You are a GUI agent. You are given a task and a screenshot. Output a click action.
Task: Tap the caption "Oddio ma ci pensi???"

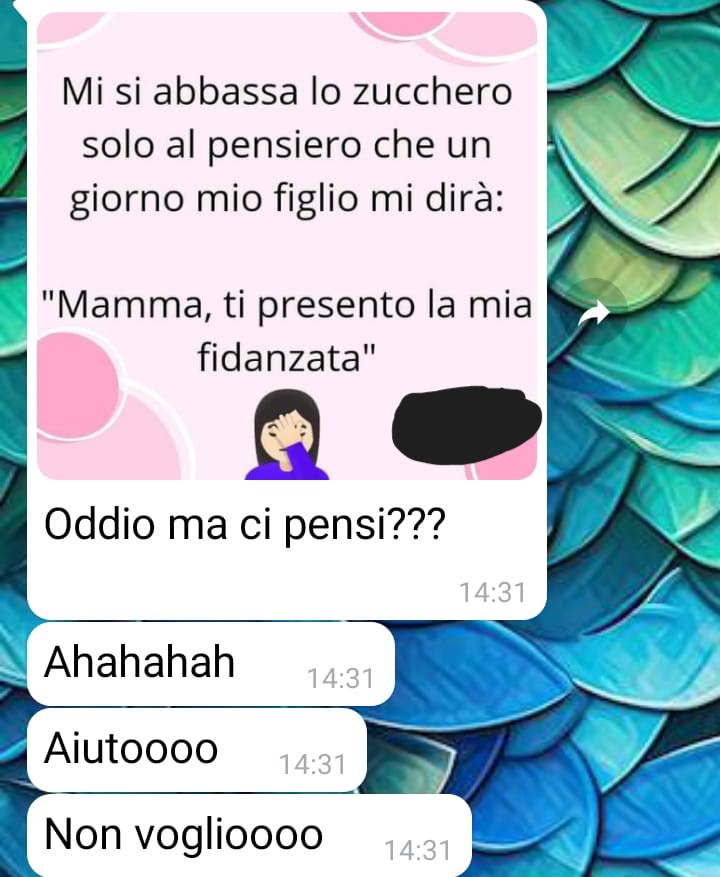click(244, 525)
